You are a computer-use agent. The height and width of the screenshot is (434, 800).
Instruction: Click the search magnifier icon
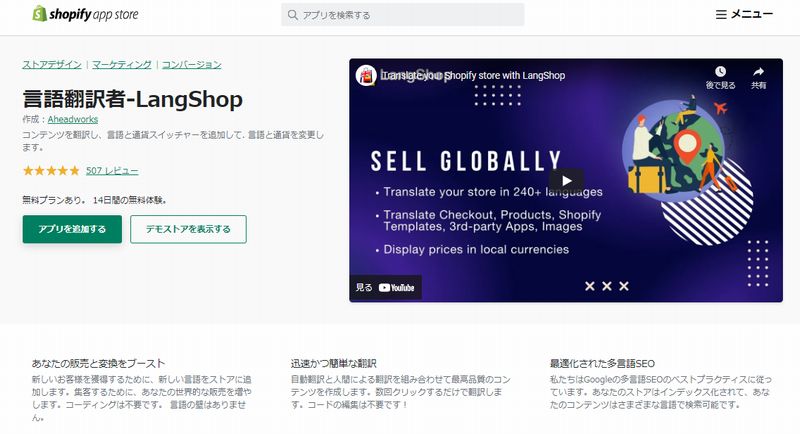coord(292,15)
